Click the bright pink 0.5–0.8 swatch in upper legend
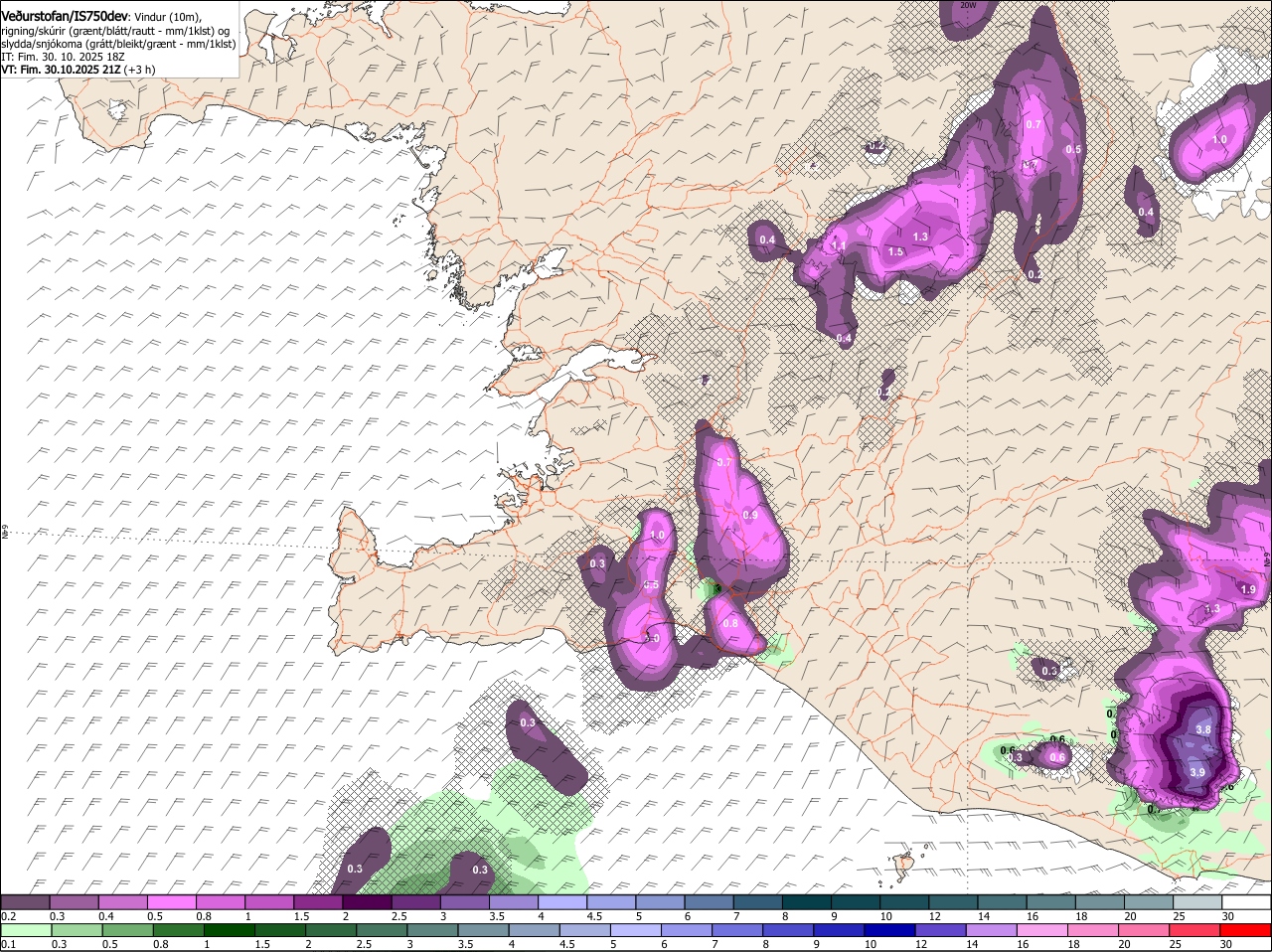This screenshot has width=1272, height=952. (173, 902)
